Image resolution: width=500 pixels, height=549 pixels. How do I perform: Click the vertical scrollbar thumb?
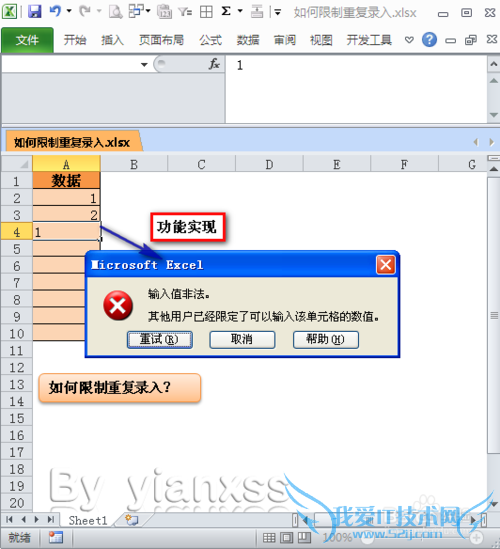point(494,315)
